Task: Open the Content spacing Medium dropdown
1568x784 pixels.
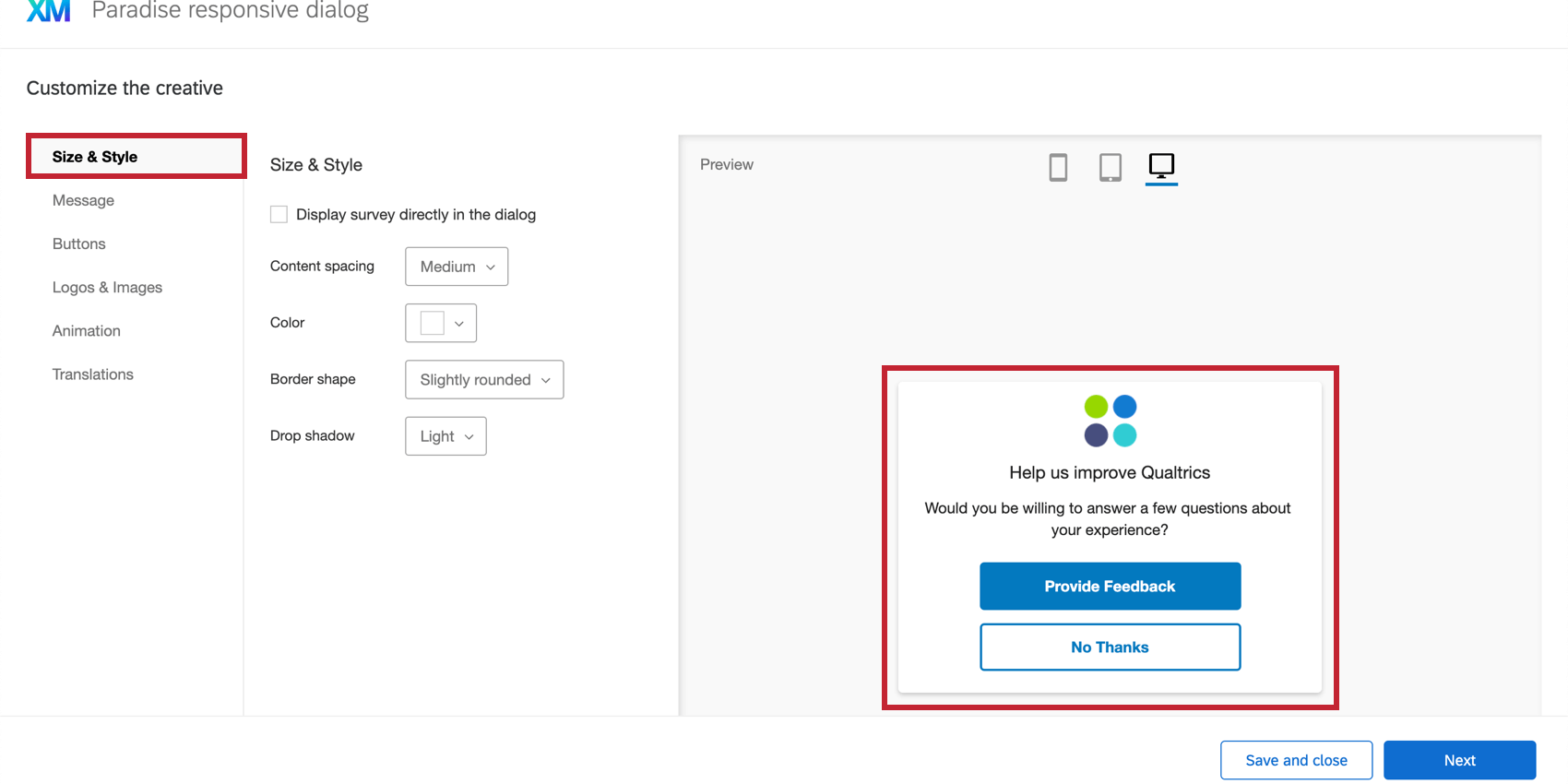Action: tap(457, 267)
